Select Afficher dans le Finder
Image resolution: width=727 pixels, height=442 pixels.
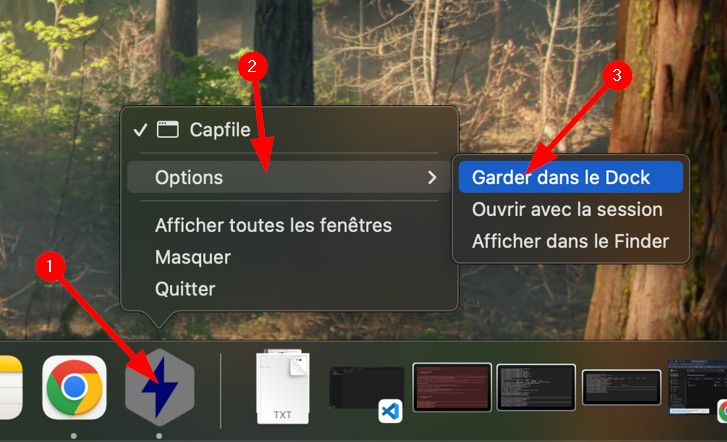571,241
